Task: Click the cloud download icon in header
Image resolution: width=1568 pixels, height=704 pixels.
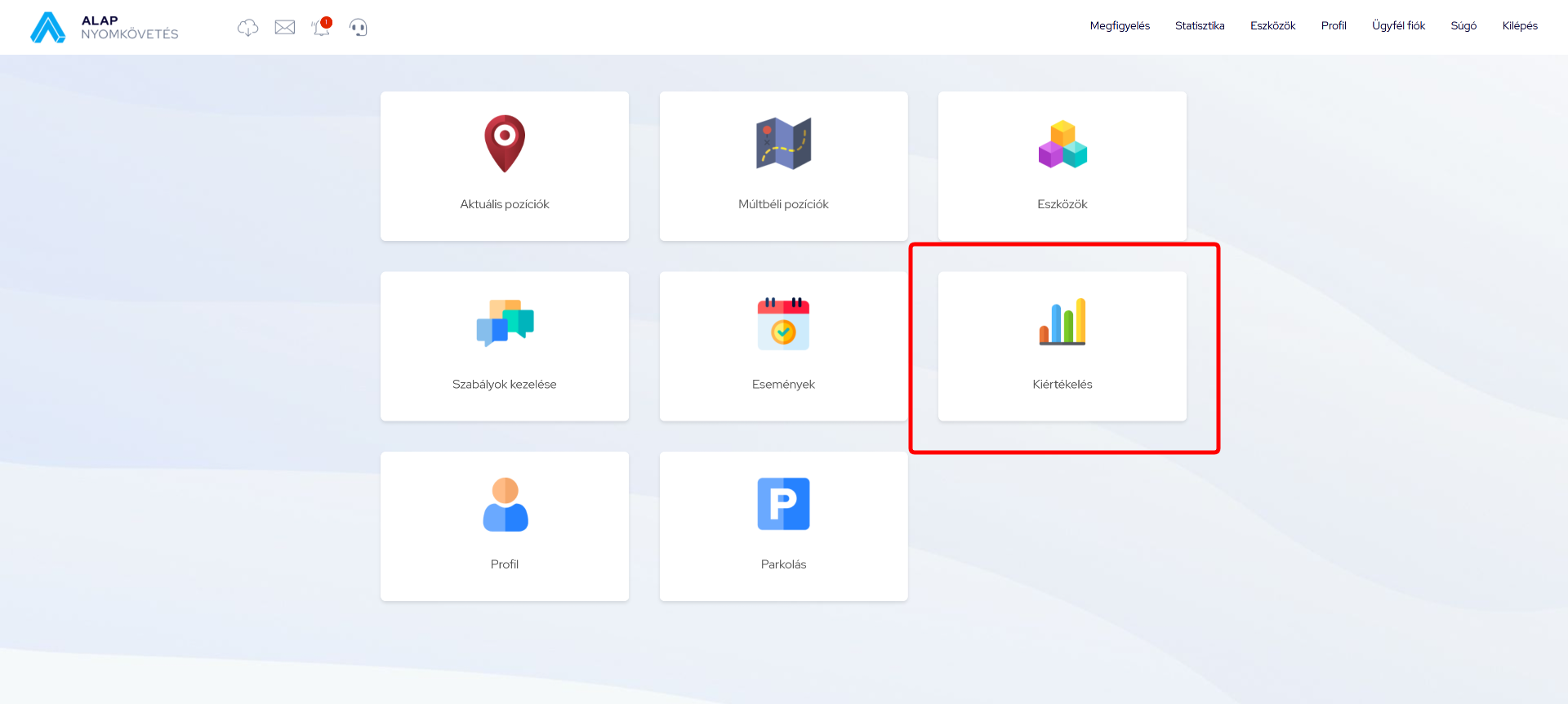Action: [x=247, y=28]
